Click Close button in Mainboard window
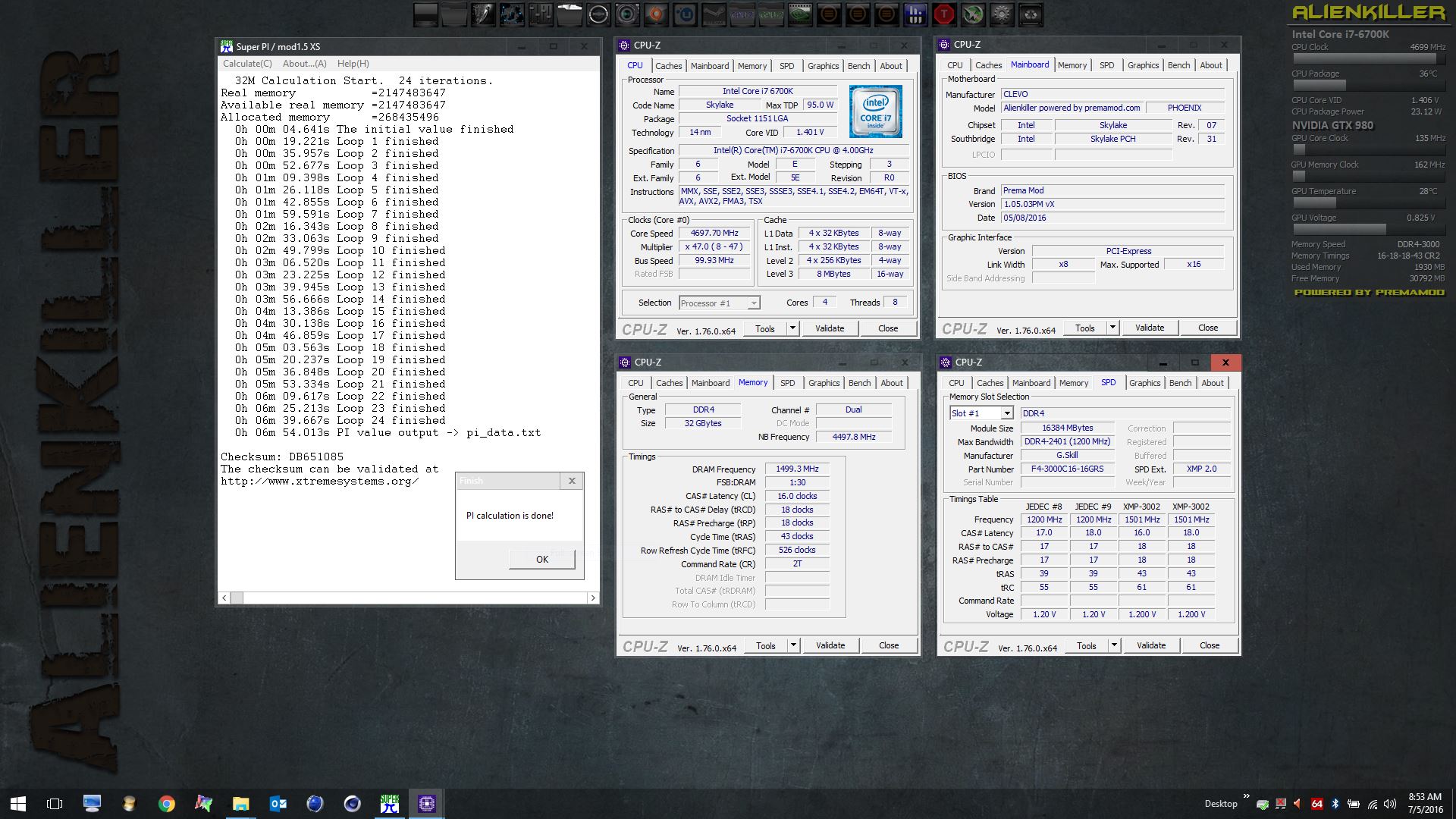 pos(1208,328)
